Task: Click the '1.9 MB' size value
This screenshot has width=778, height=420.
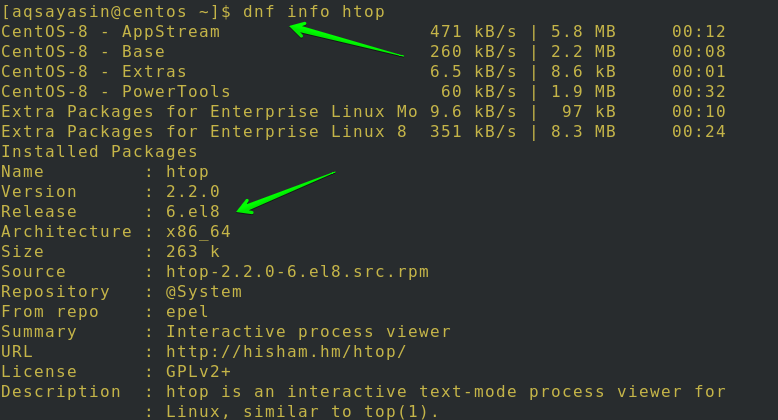Action: (x=583, y=91)
